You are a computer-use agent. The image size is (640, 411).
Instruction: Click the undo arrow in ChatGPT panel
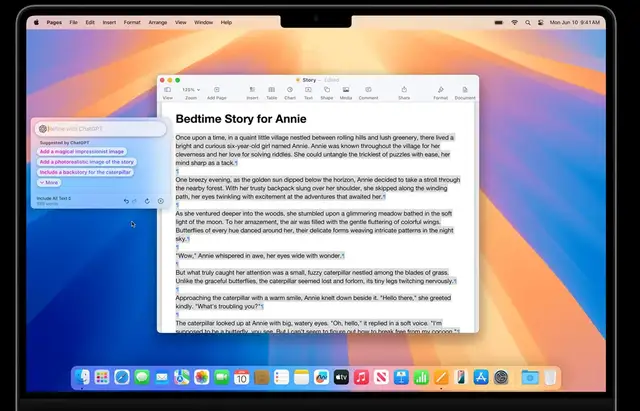(125, 202)
